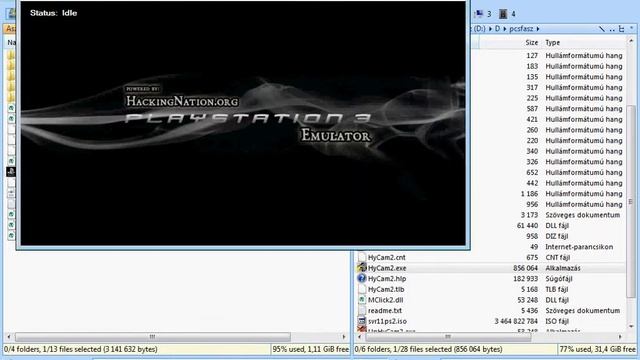Click right panel scrollbar up arrow

click(631, 41)
